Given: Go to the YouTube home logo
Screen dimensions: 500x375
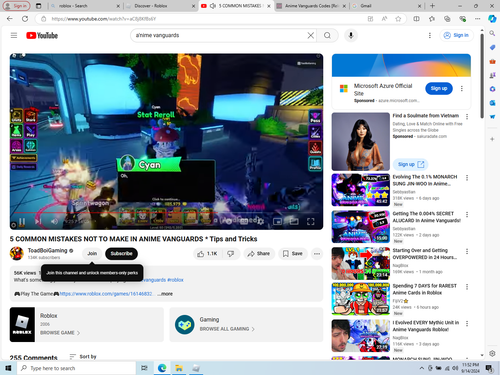Looking at the screenshot, I should point(42,35).
